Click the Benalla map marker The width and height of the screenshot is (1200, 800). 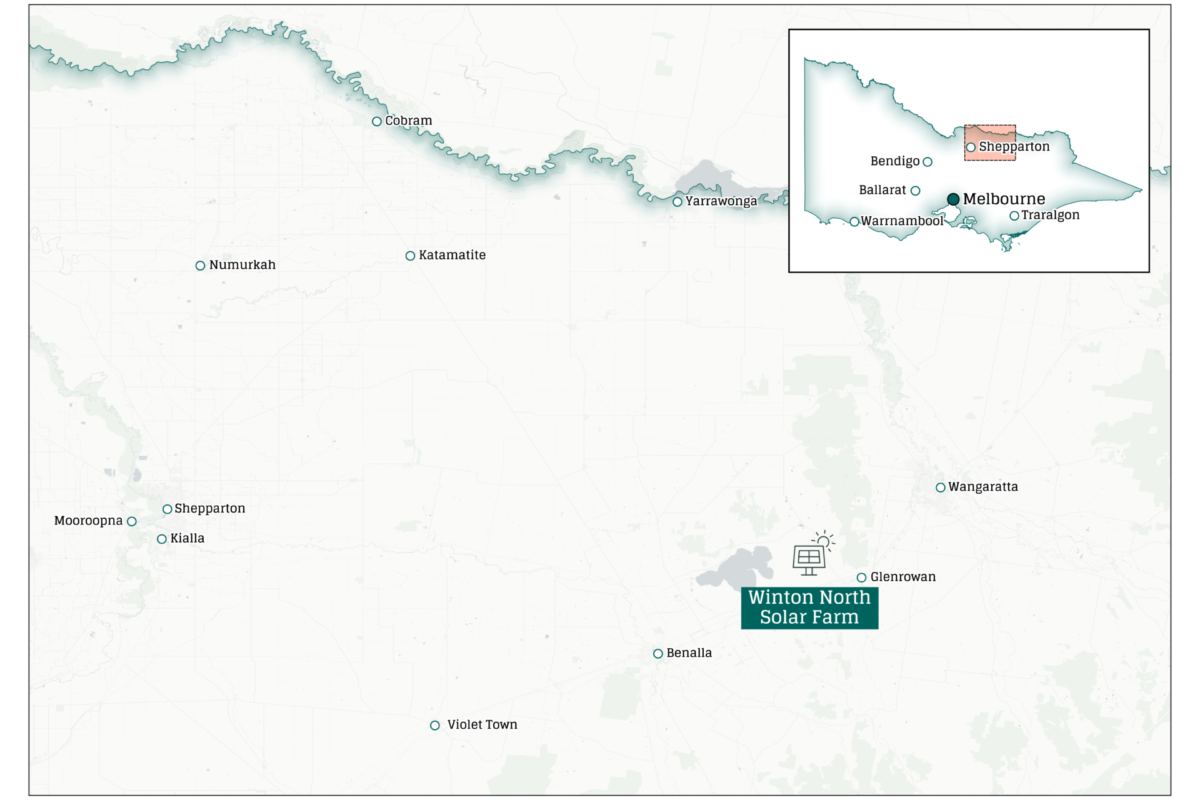click(658, 654)
